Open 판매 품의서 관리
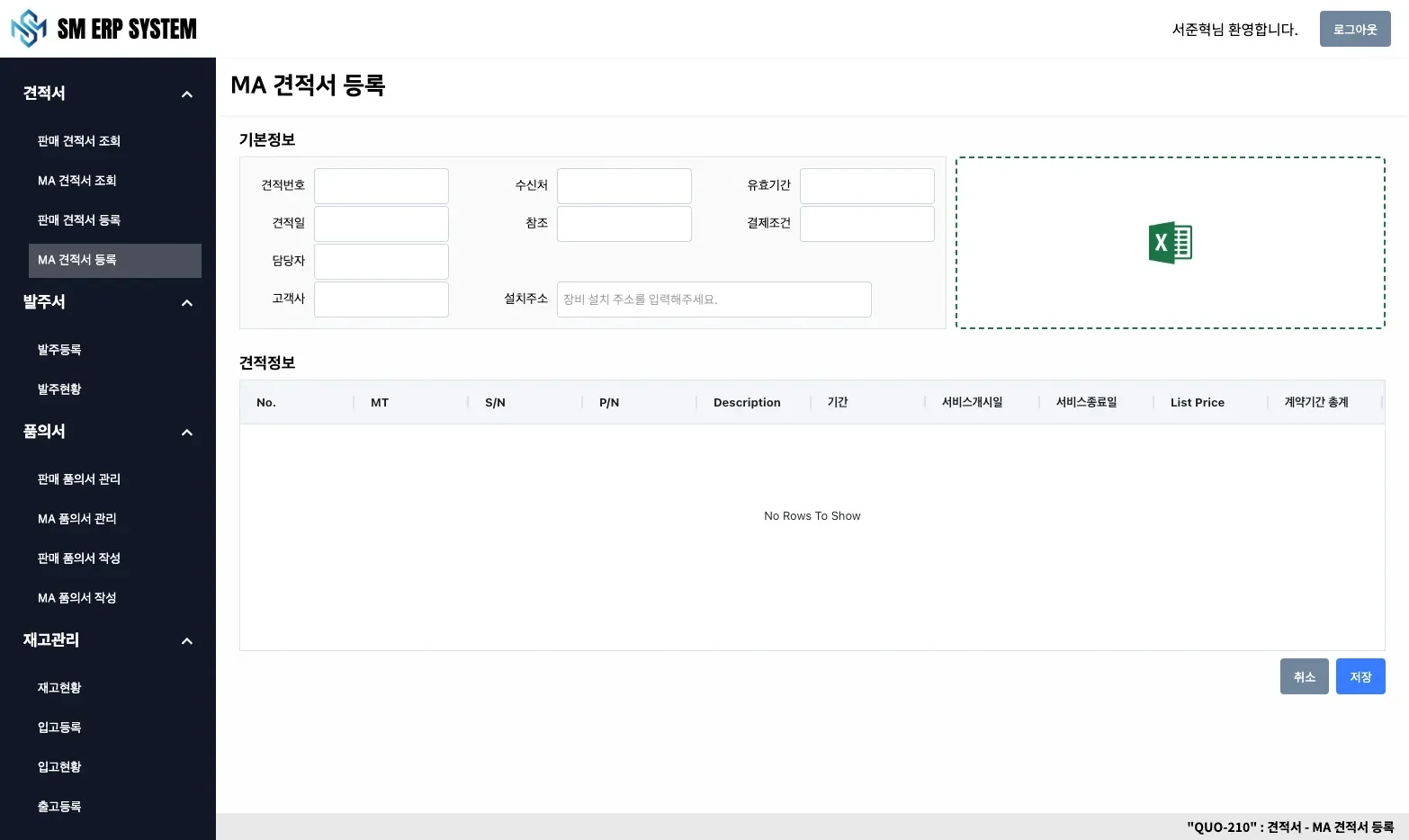Viewport: 1409px width, 840px height. pos(115,479)
